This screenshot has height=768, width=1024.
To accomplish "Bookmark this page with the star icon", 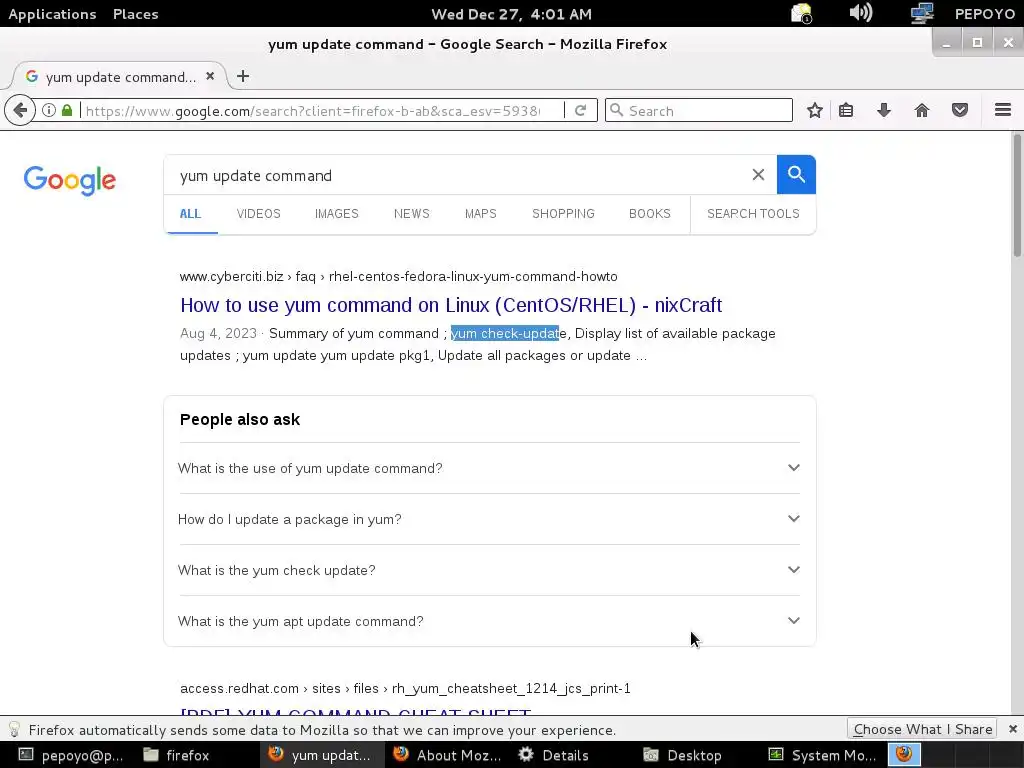I will (814, 110).
